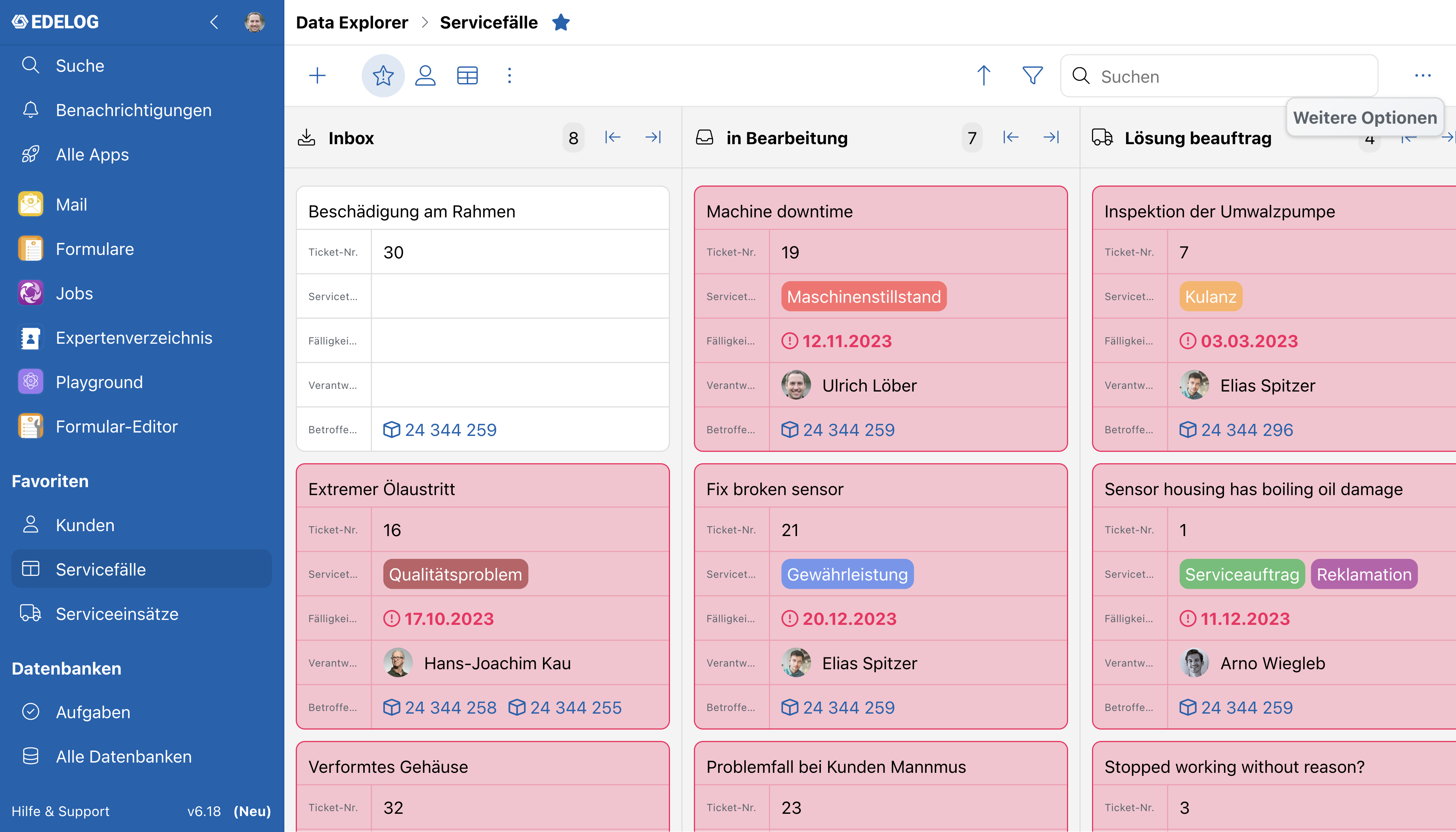The width and height of the screenshot is (1456, 832).
Task: Toggle the favorites view star button
Action: 383,75
